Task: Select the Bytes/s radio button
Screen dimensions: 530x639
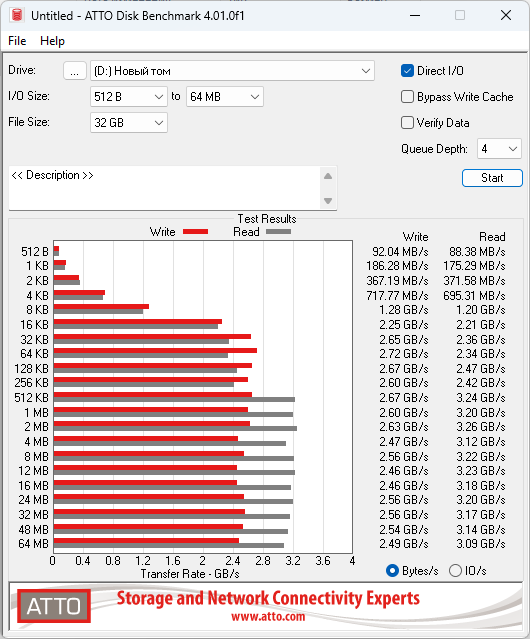Action: [392, 571]
